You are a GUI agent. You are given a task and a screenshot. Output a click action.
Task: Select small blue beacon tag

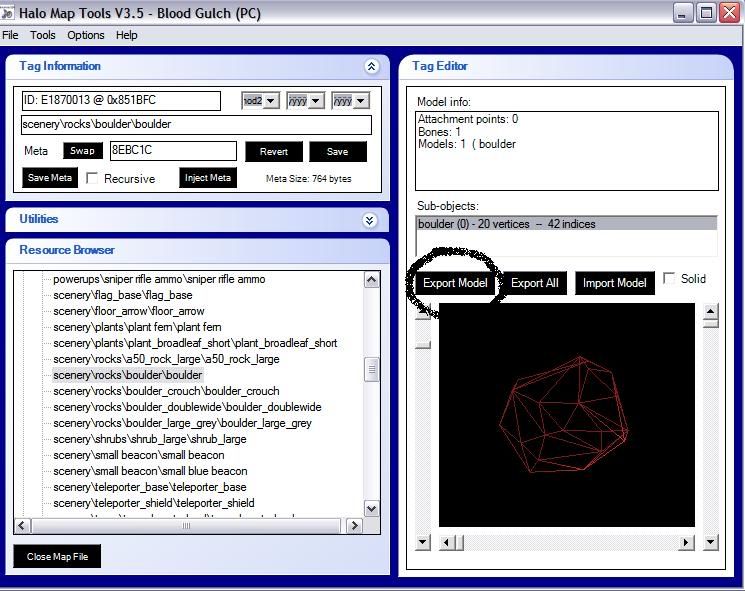coord(150,471)
